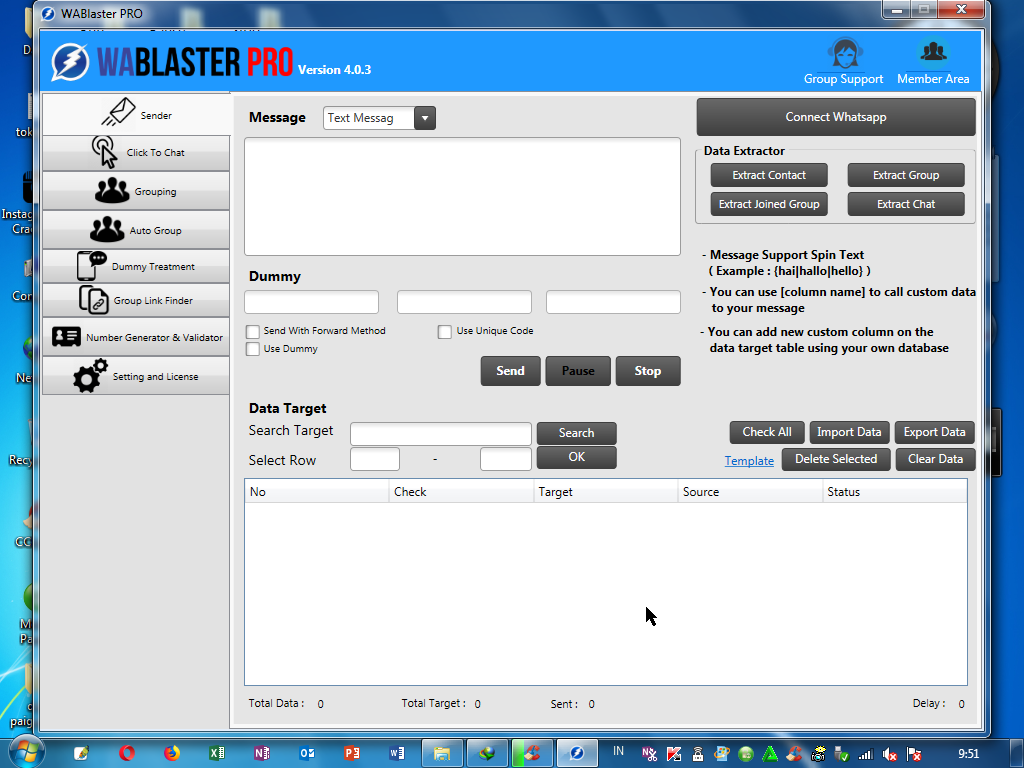Viewport: 1024px width, 768px height.
Task: Click the Extract Contact button
Action: [x=769, y=175]
